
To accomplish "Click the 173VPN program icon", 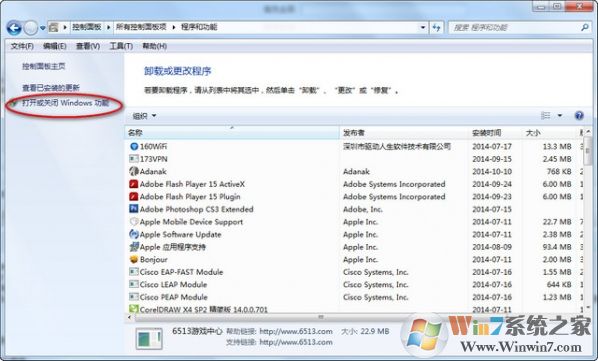I will click(134, 159).
